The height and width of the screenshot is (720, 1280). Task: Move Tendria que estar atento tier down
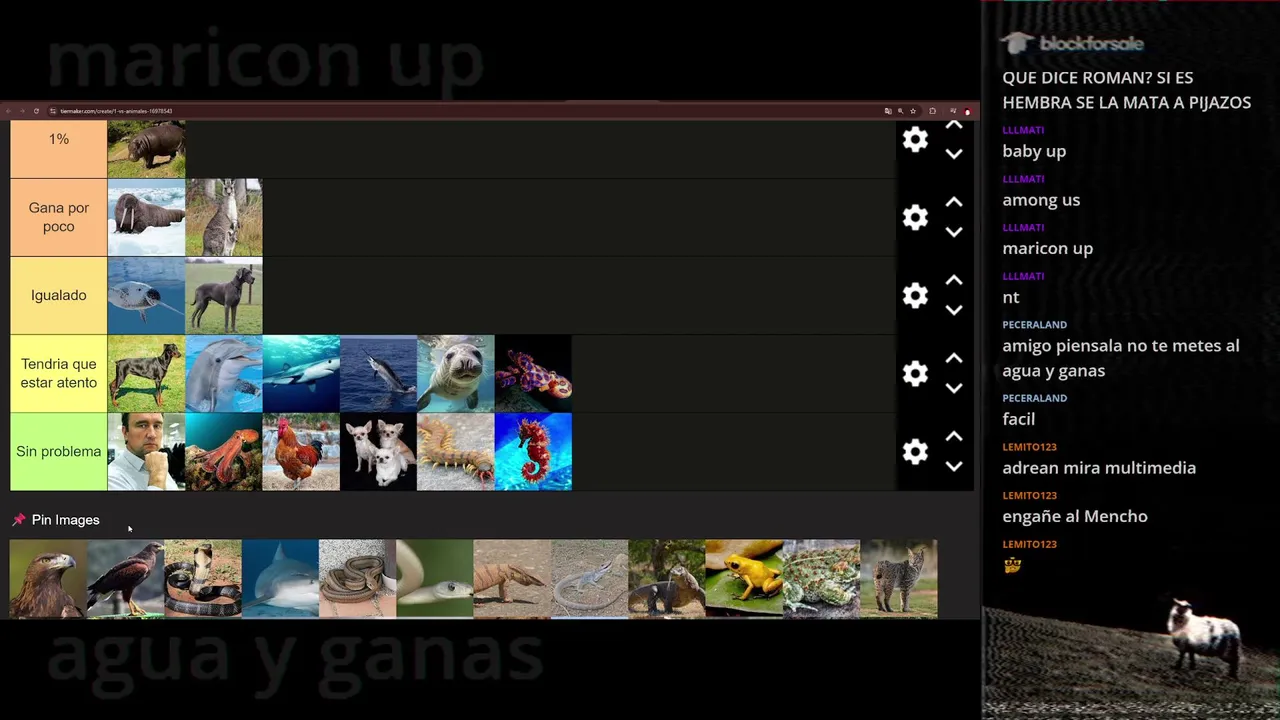click(954, 388)
